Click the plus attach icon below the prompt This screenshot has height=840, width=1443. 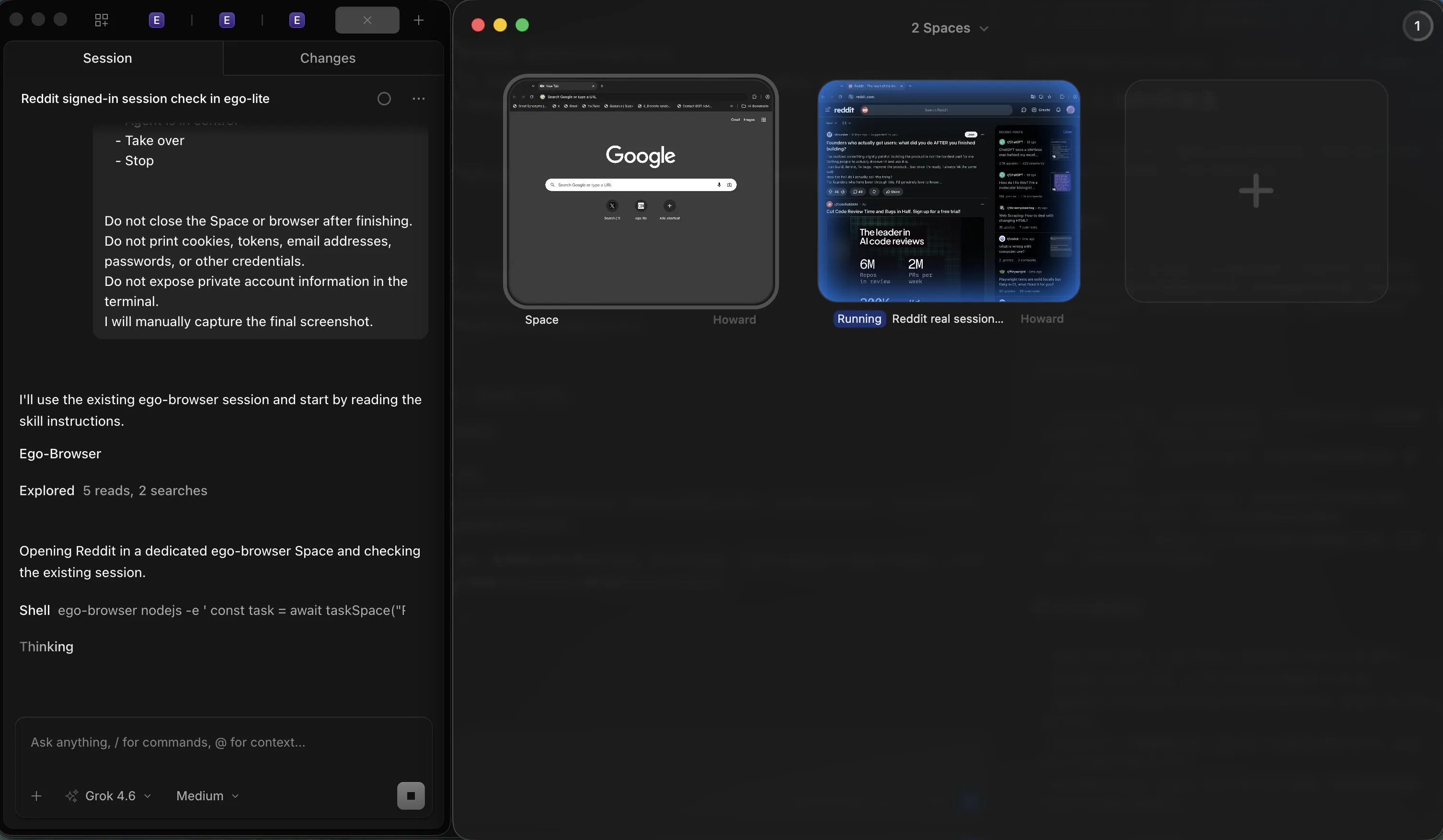click(x=36, y=796)
